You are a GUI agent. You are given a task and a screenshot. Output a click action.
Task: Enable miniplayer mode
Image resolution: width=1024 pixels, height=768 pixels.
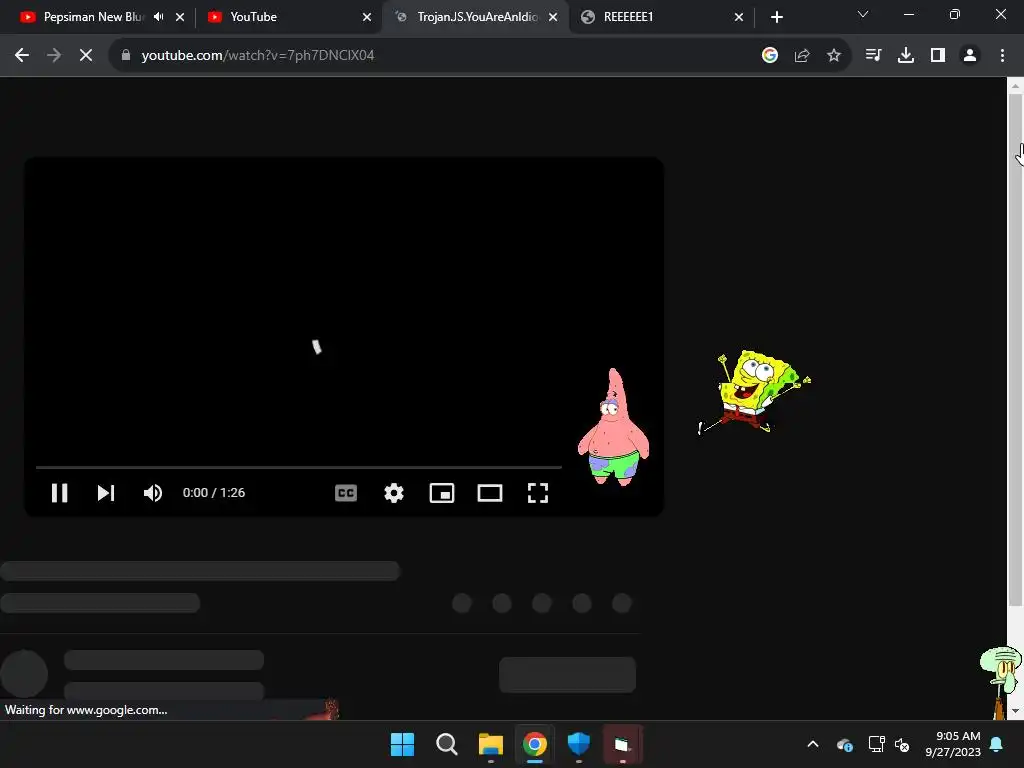[442, 493]
